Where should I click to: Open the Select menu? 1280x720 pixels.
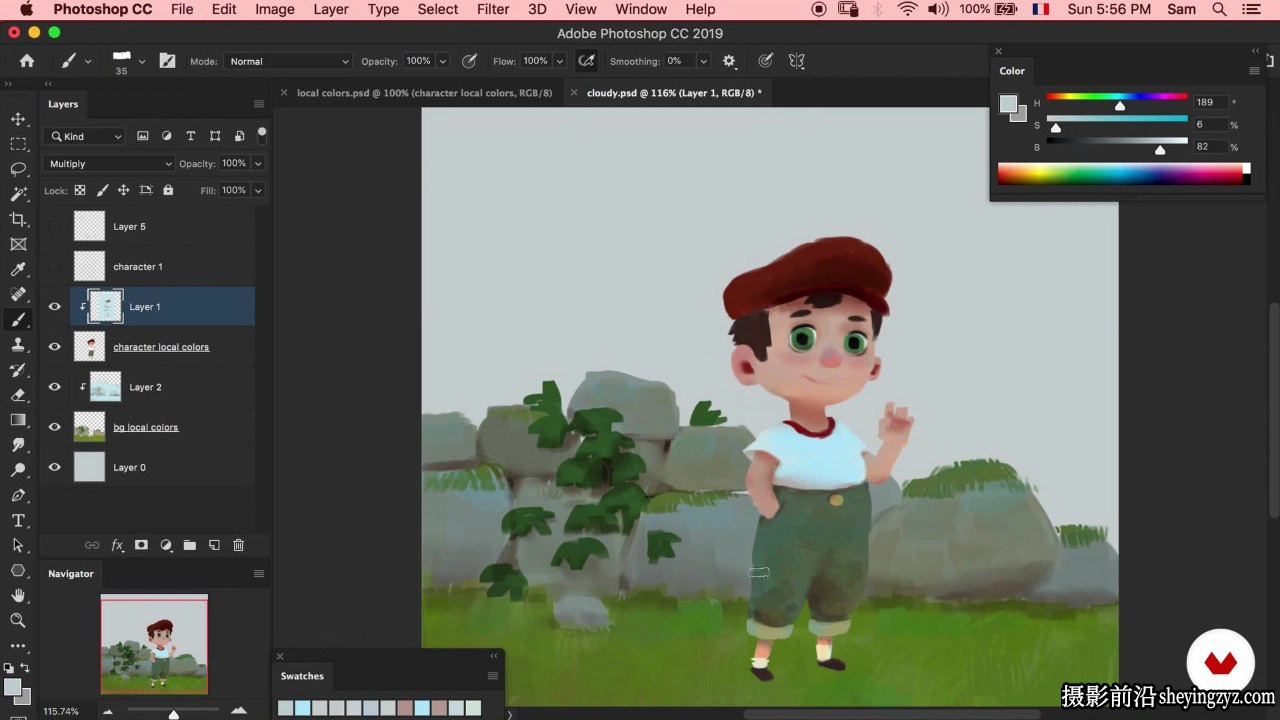click(x=438, y=9)
